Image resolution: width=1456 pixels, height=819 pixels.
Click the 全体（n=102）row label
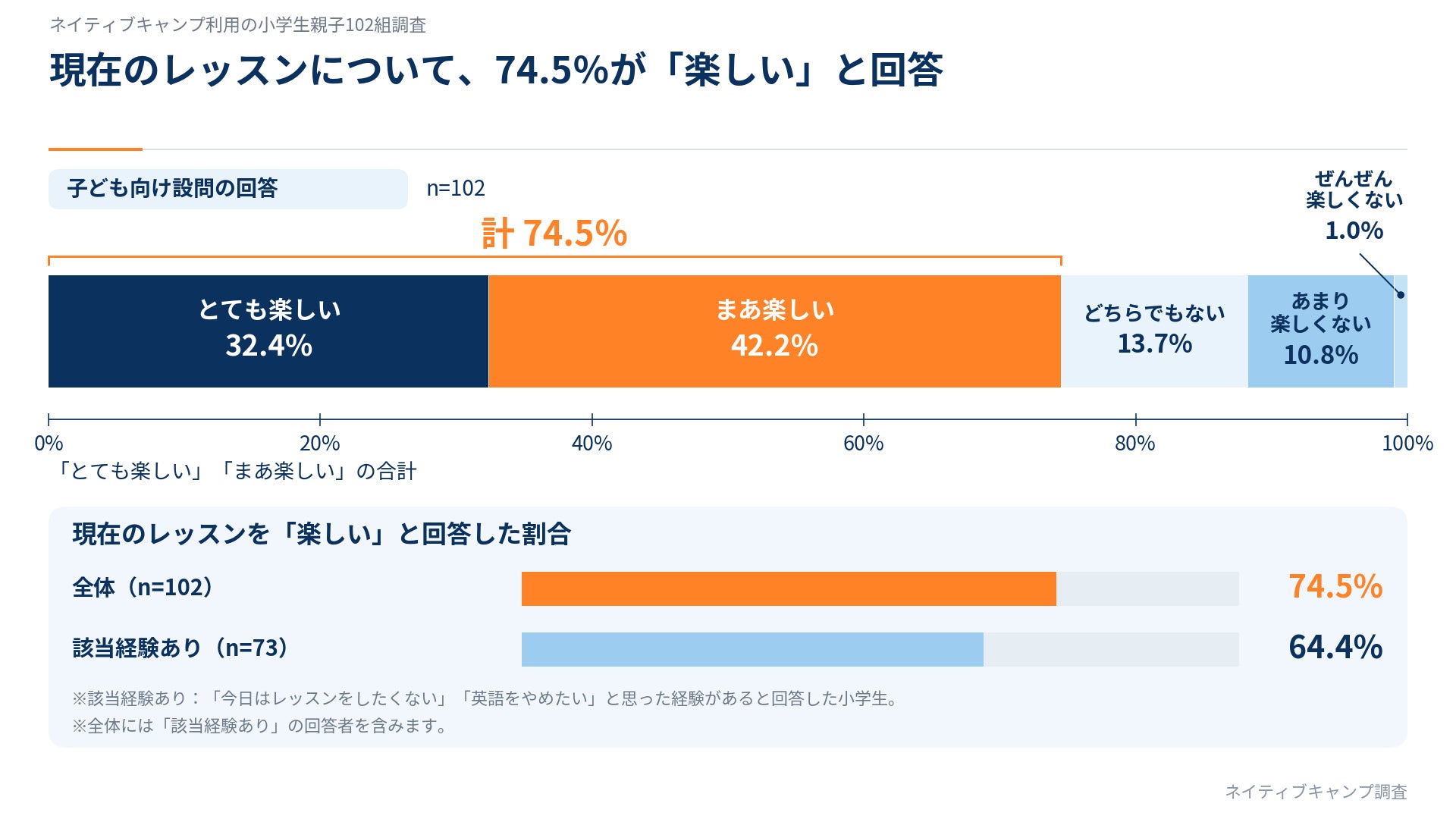click(x=144, y=587)
